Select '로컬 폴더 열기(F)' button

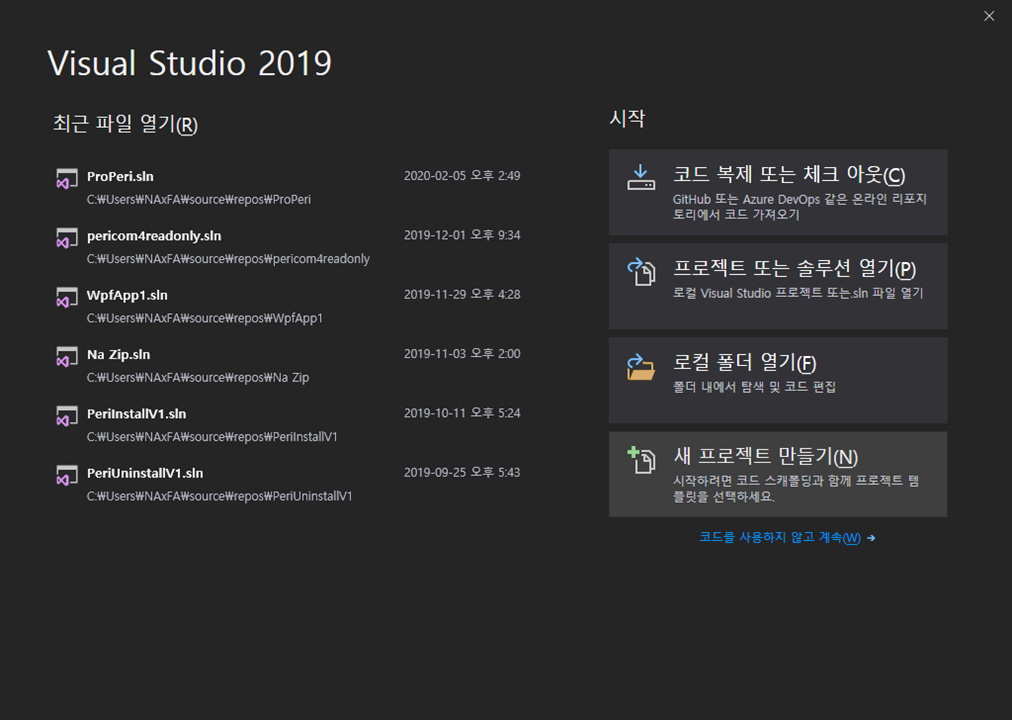pyautogui.click(x=778, y=380)
